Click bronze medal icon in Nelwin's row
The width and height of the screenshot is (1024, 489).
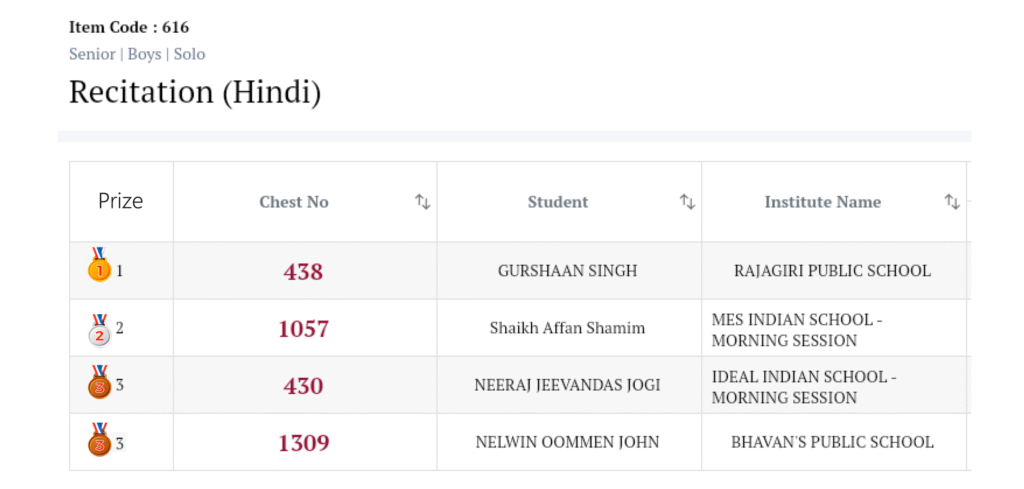tap(99, 441)
